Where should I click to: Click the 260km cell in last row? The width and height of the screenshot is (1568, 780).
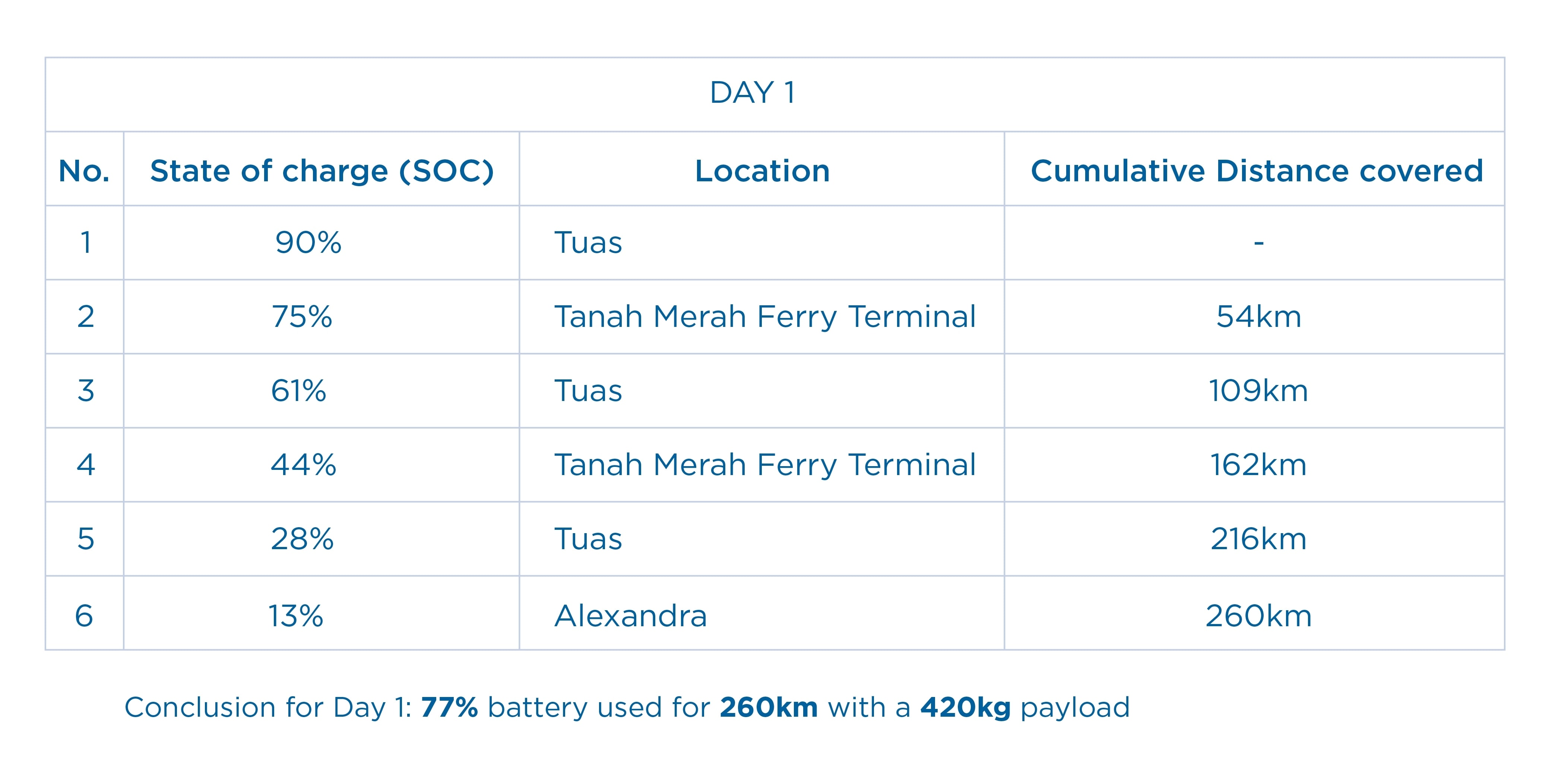[x=1258, y=616]
